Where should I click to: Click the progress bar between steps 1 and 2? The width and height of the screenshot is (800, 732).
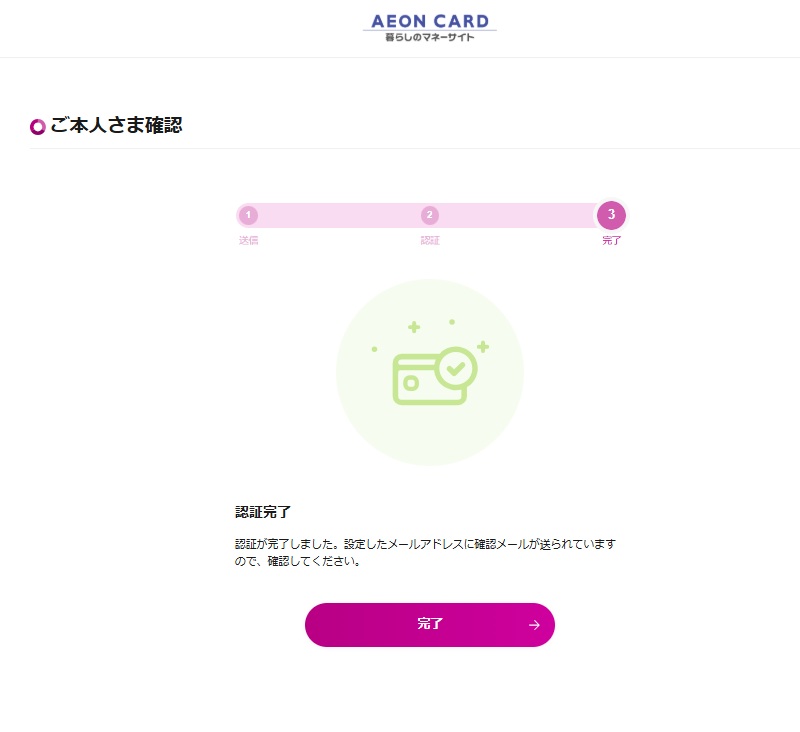tap(338, 215)
